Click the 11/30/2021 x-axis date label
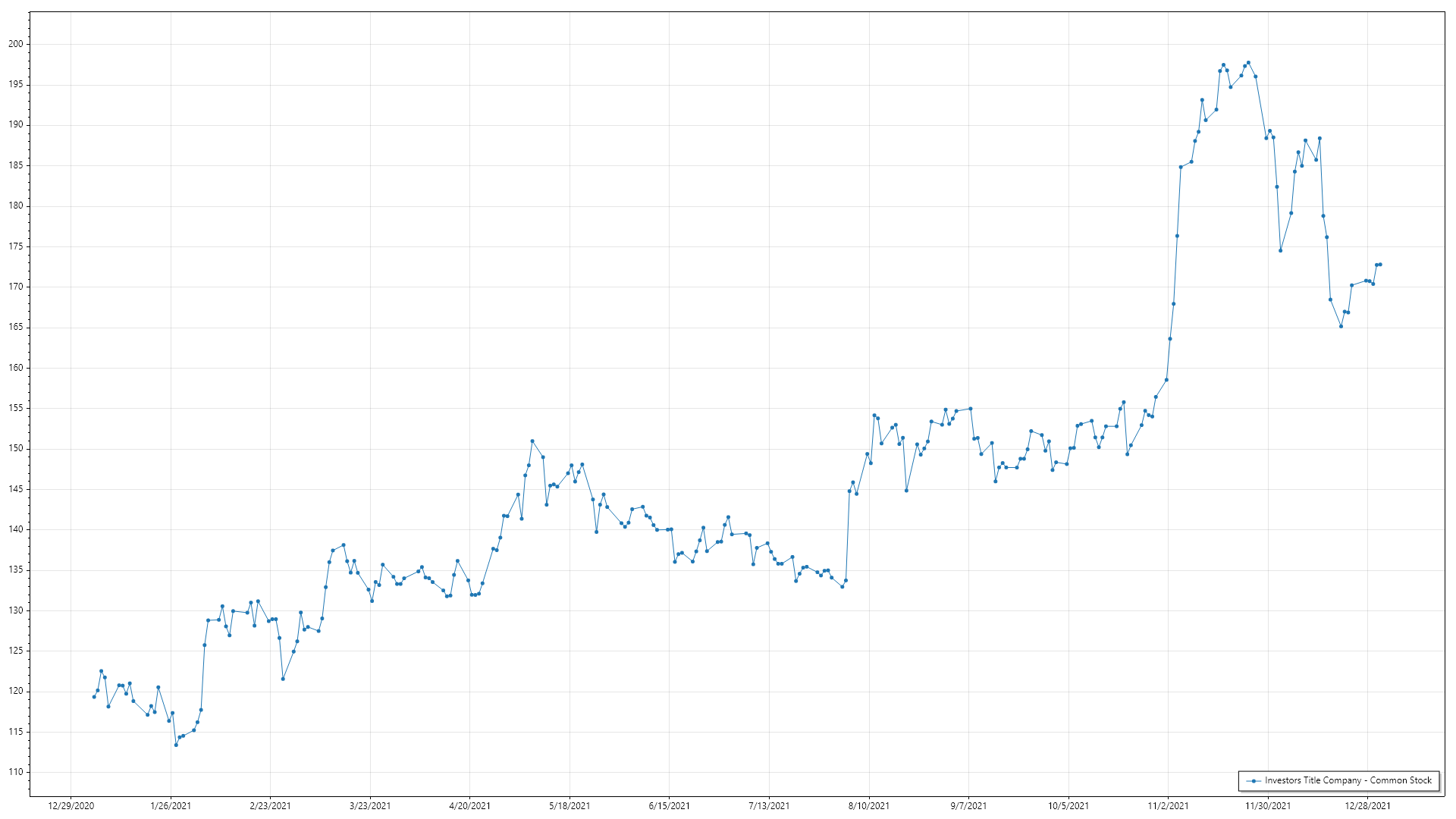 click(x=1268, y=805)
